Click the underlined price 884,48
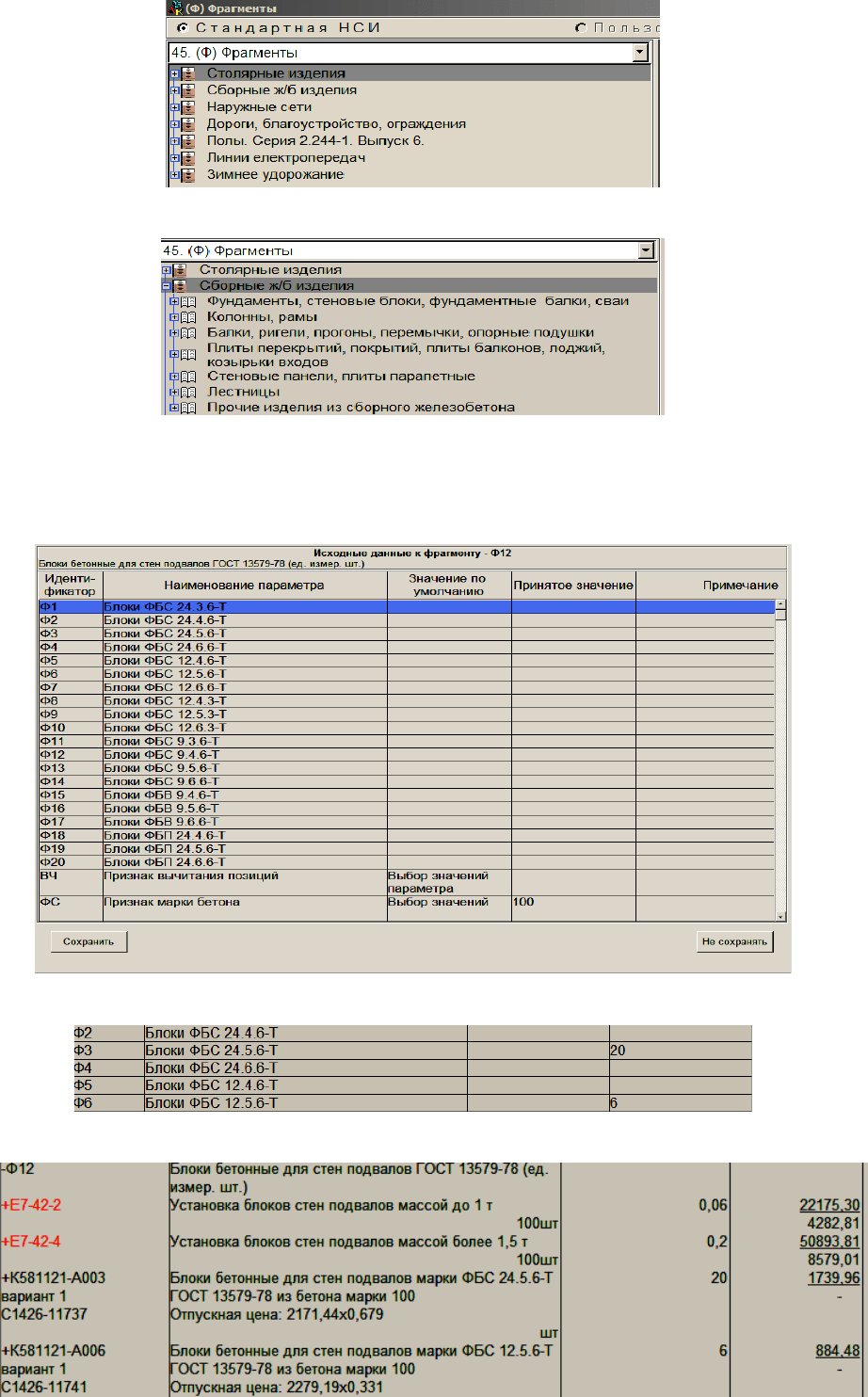The width and height of the screenshot is (868, 1397). tap(838, 1351)
